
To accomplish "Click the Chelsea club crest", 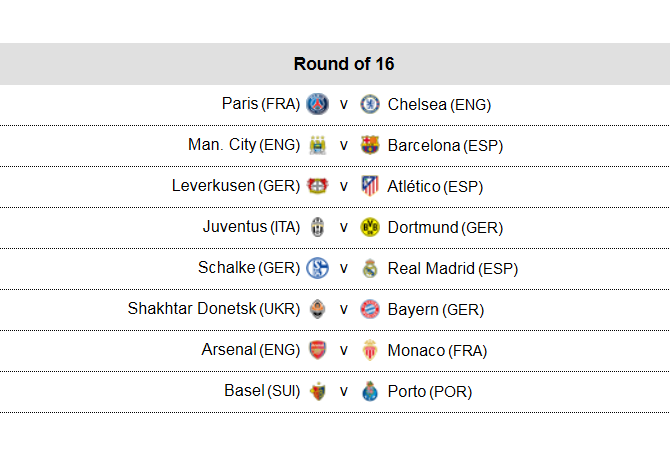I will 370,104.
